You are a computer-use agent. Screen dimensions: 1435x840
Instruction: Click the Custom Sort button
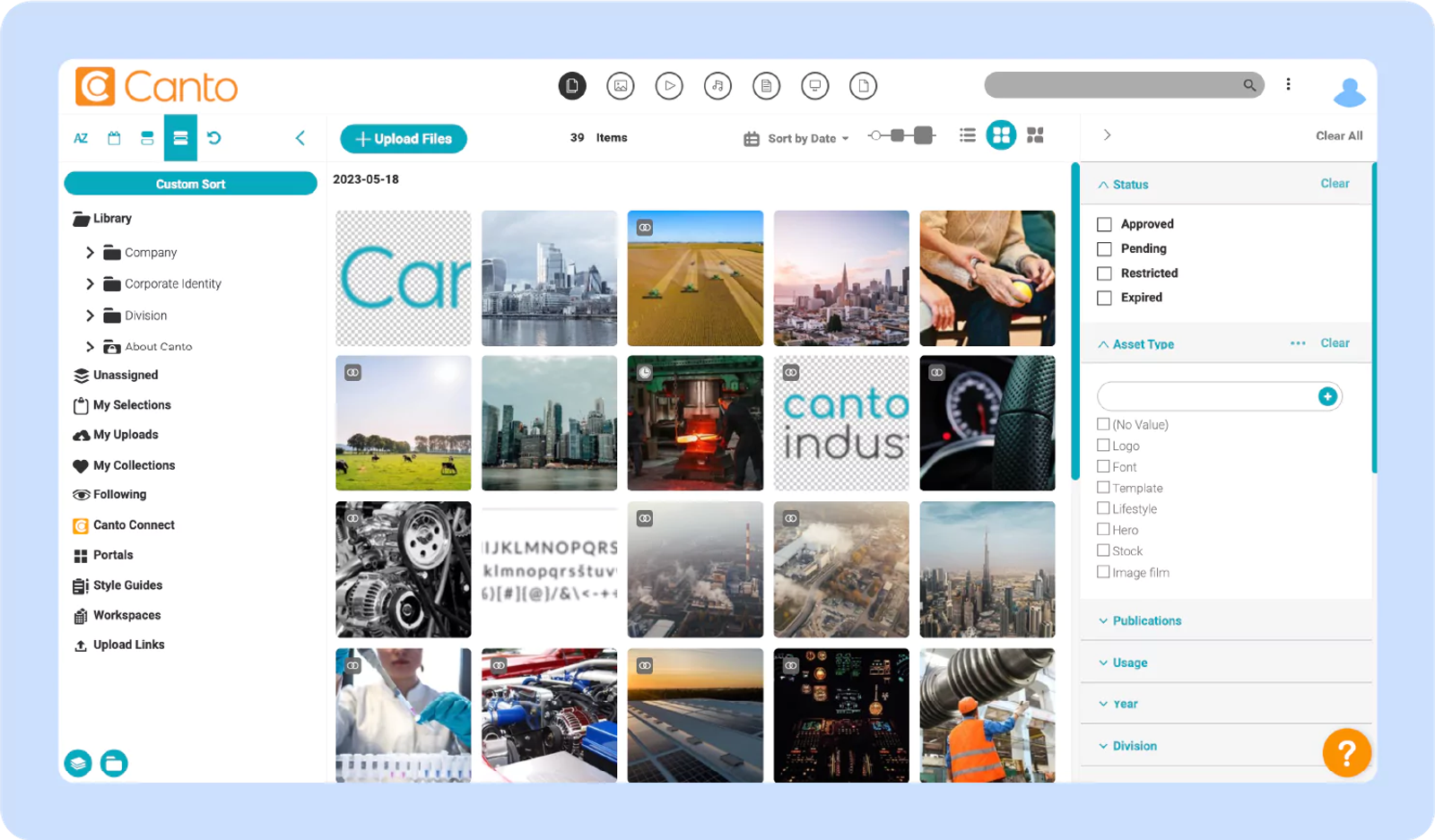pyautogui.click(x=190, y=184)
